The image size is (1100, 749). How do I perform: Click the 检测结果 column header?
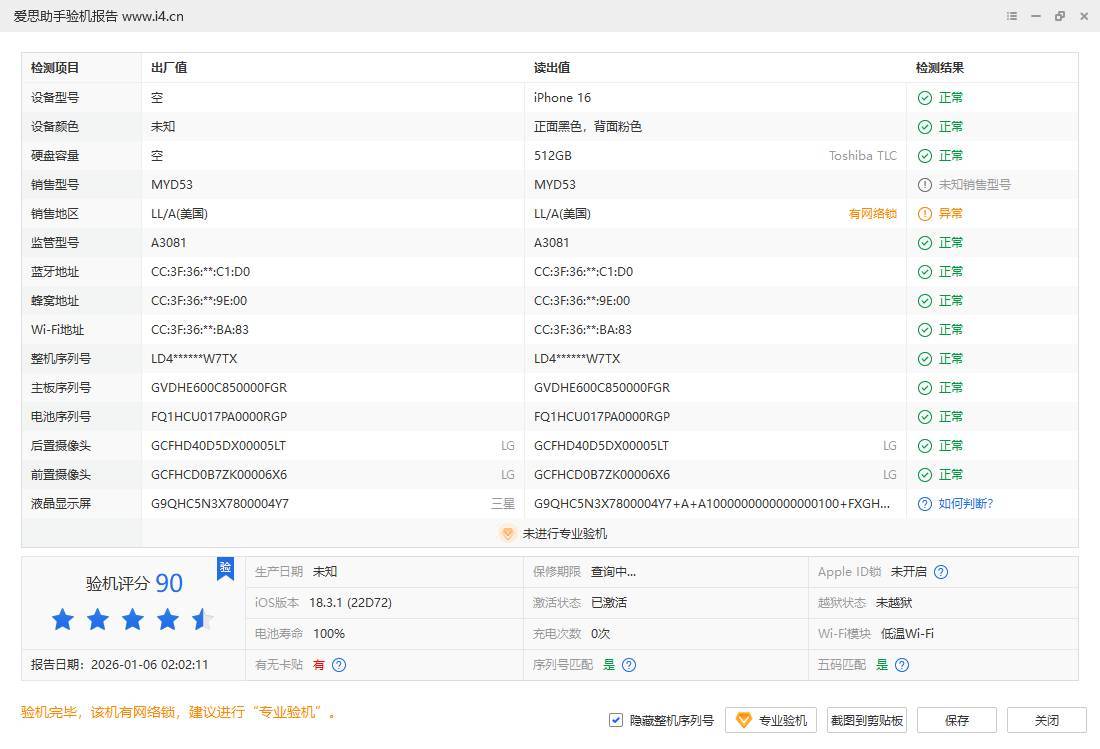point(940,68)
